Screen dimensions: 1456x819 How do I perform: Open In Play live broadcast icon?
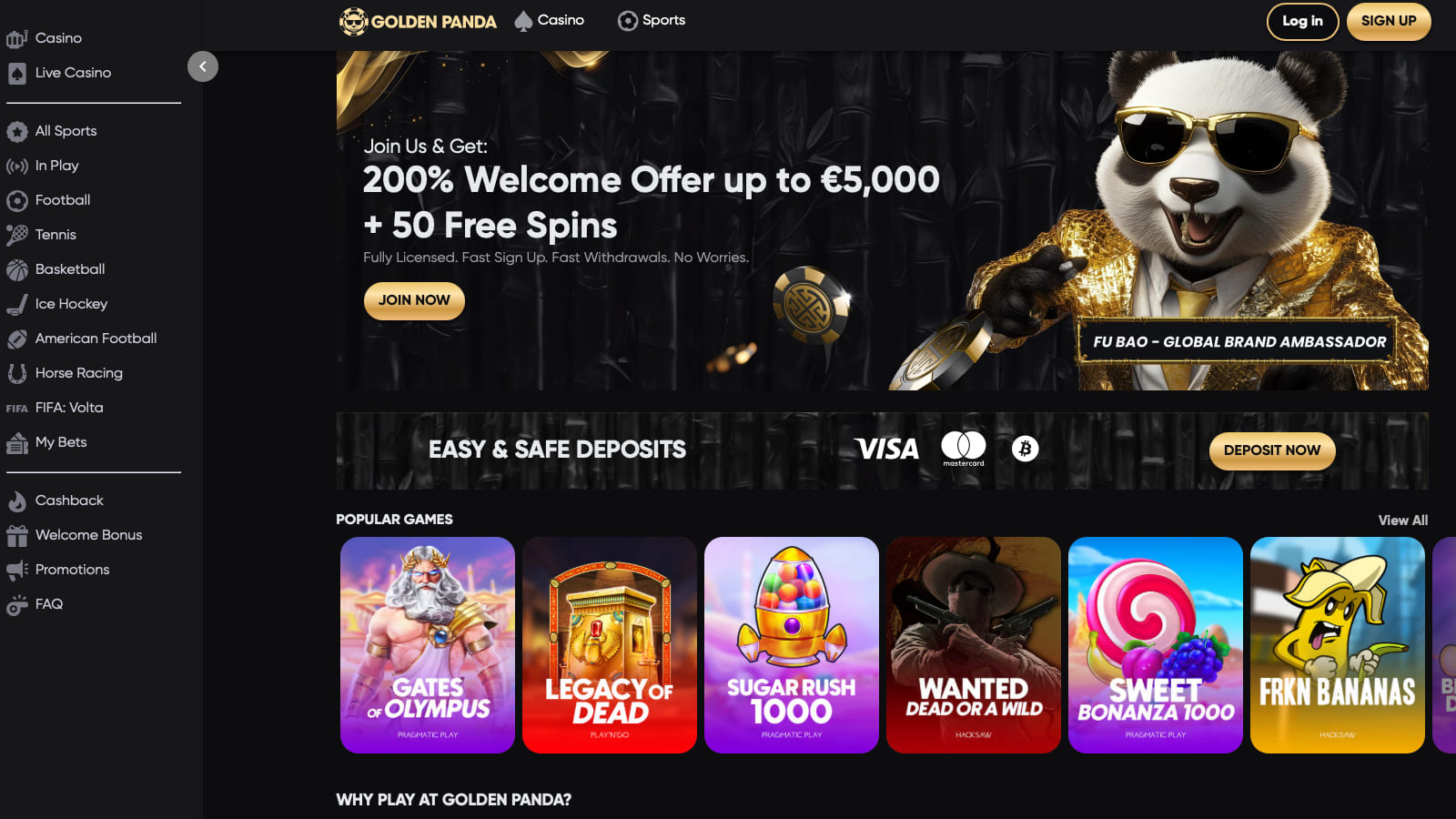(16, 166)
